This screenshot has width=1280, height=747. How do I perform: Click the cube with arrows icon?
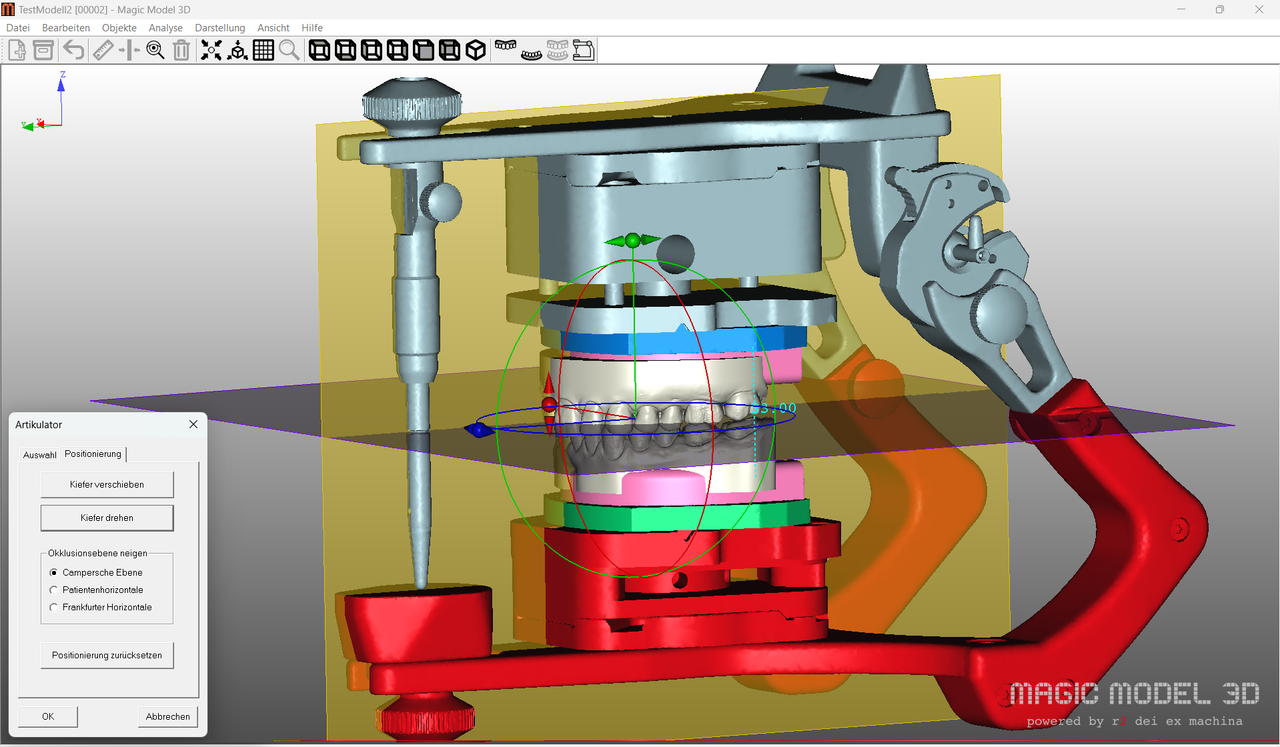pyautogui.click(x=237, y=50)
